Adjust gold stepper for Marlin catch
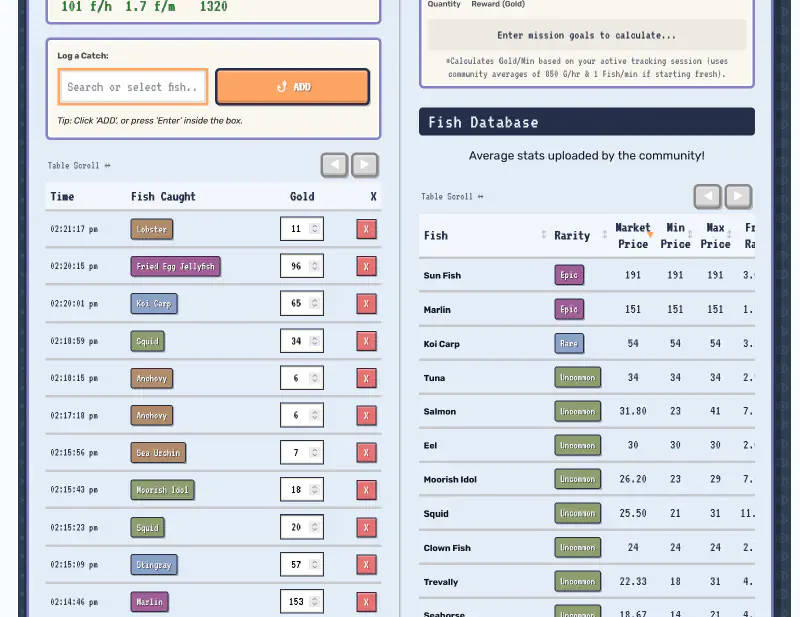800x617 pixels. pos(315,602)
